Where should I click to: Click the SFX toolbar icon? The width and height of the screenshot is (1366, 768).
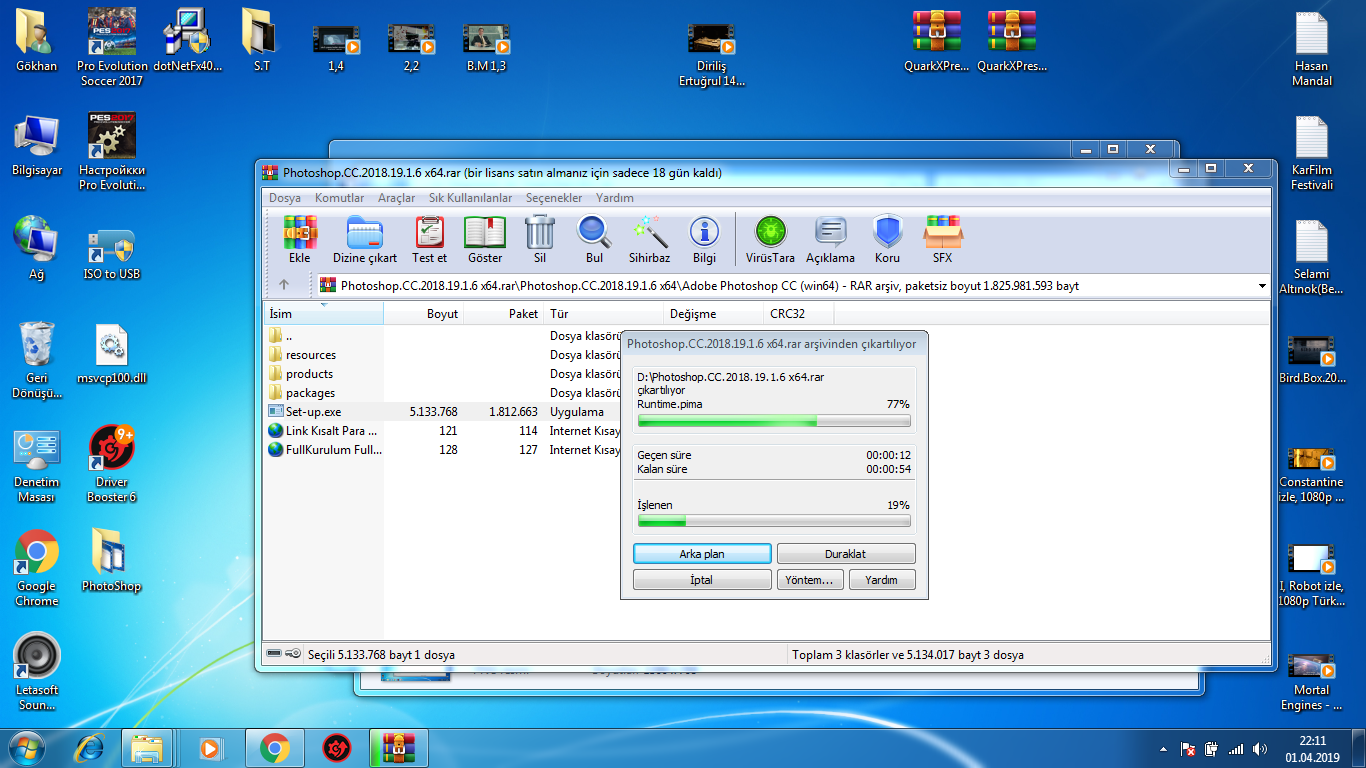pos(943,239)
